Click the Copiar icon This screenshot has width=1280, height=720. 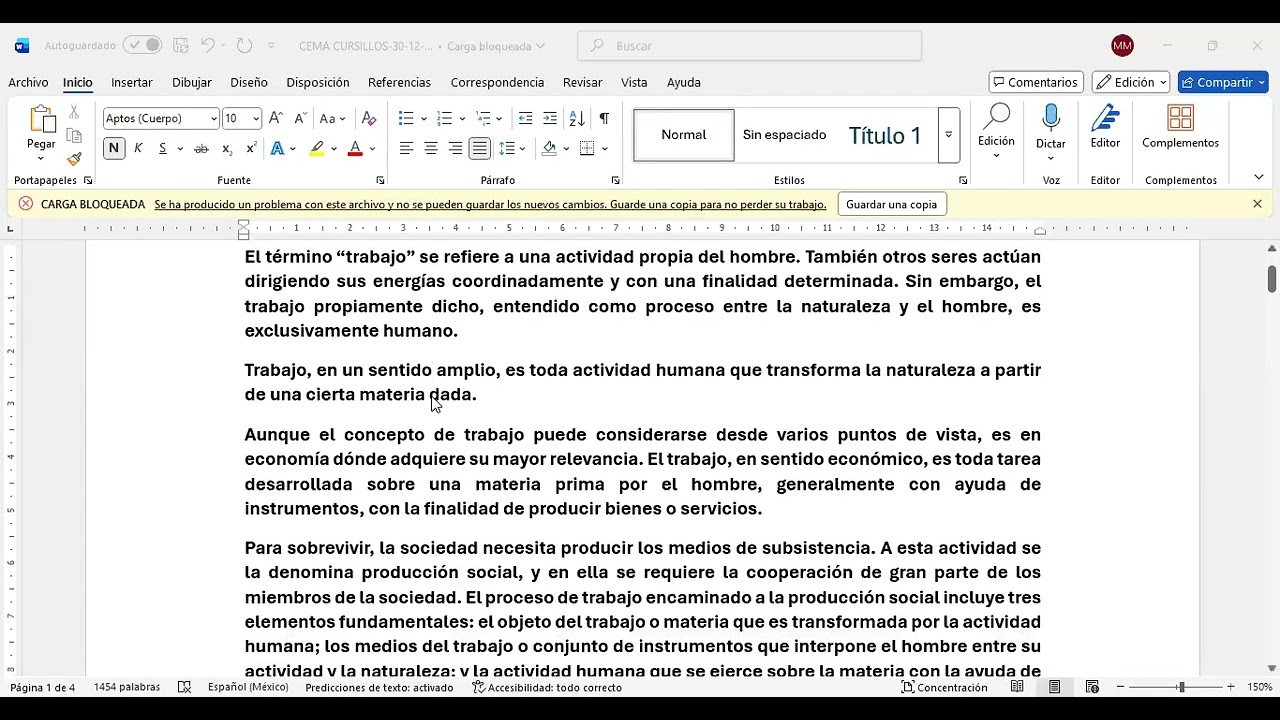tap(74, 136)
